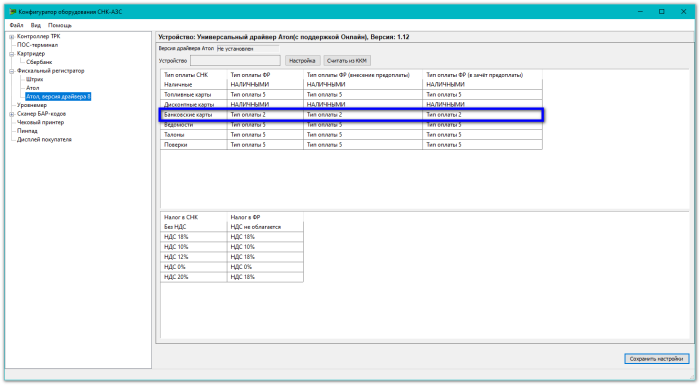This screenshot has height=385, width=700.
Task: Open the Помощь menu
Action: tap(60, 25)
